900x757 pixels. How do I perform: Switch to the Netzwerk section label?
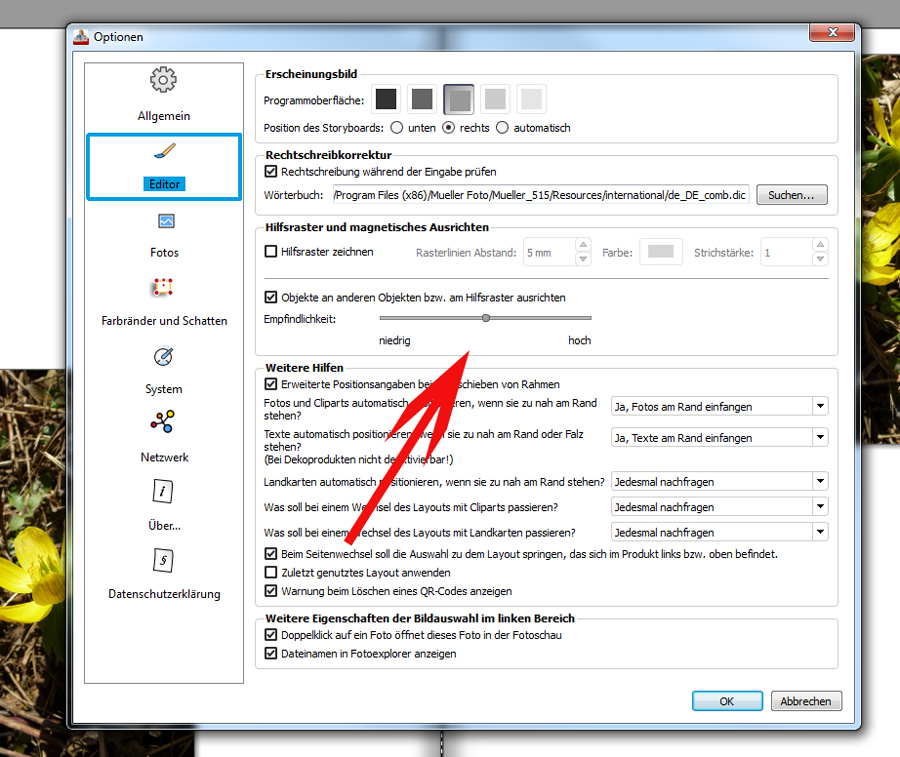pos(165,457)
